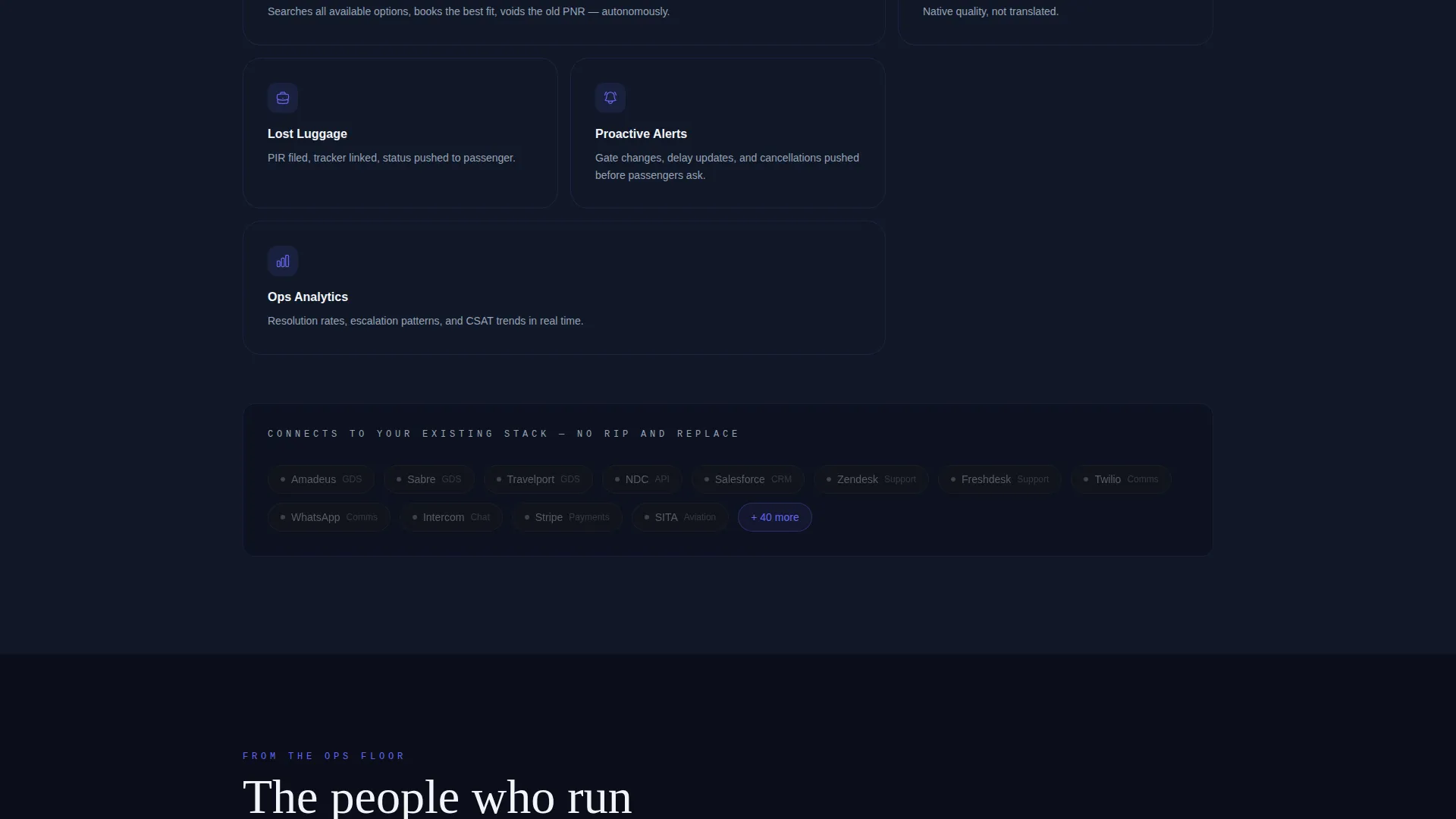Screen dimensions: 1456x819
Task: Select the Twilio Comms integration chip
Action: tap(1121, 479)
